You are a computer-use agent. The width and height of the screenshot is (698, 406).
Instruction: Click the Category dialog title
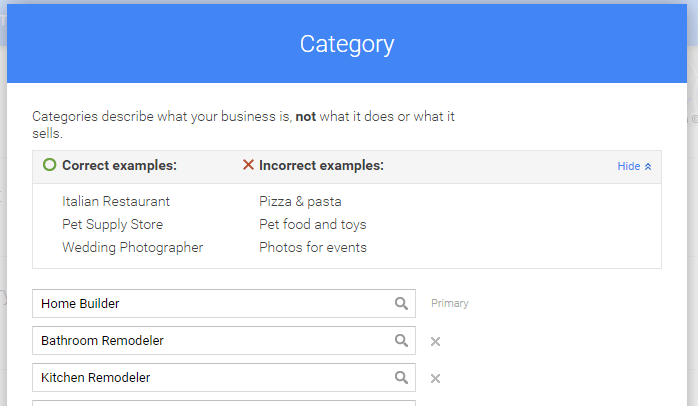pos(347,44)
